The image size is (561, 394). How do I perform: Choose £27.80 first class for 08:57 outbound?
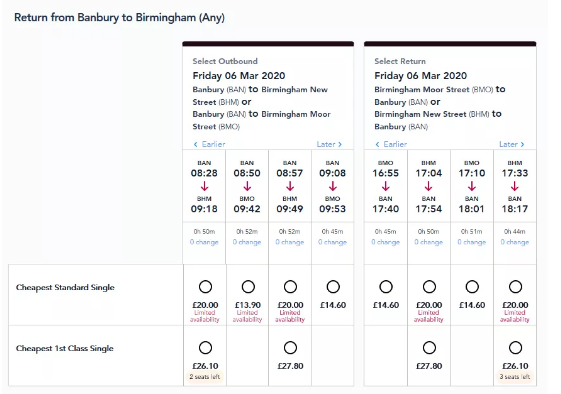pos(290,347)
